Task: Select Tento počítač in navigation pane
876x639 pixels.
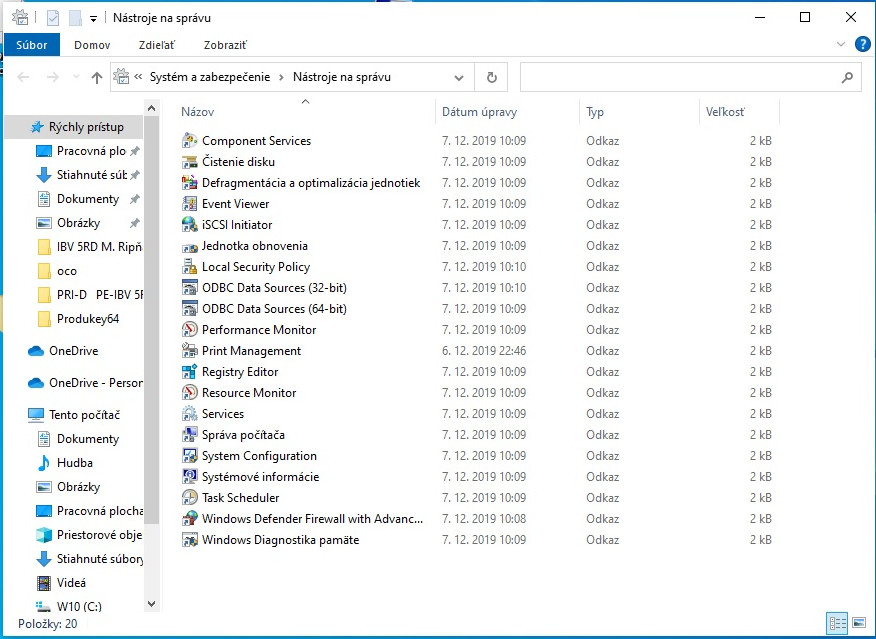Action: (84, 414)
